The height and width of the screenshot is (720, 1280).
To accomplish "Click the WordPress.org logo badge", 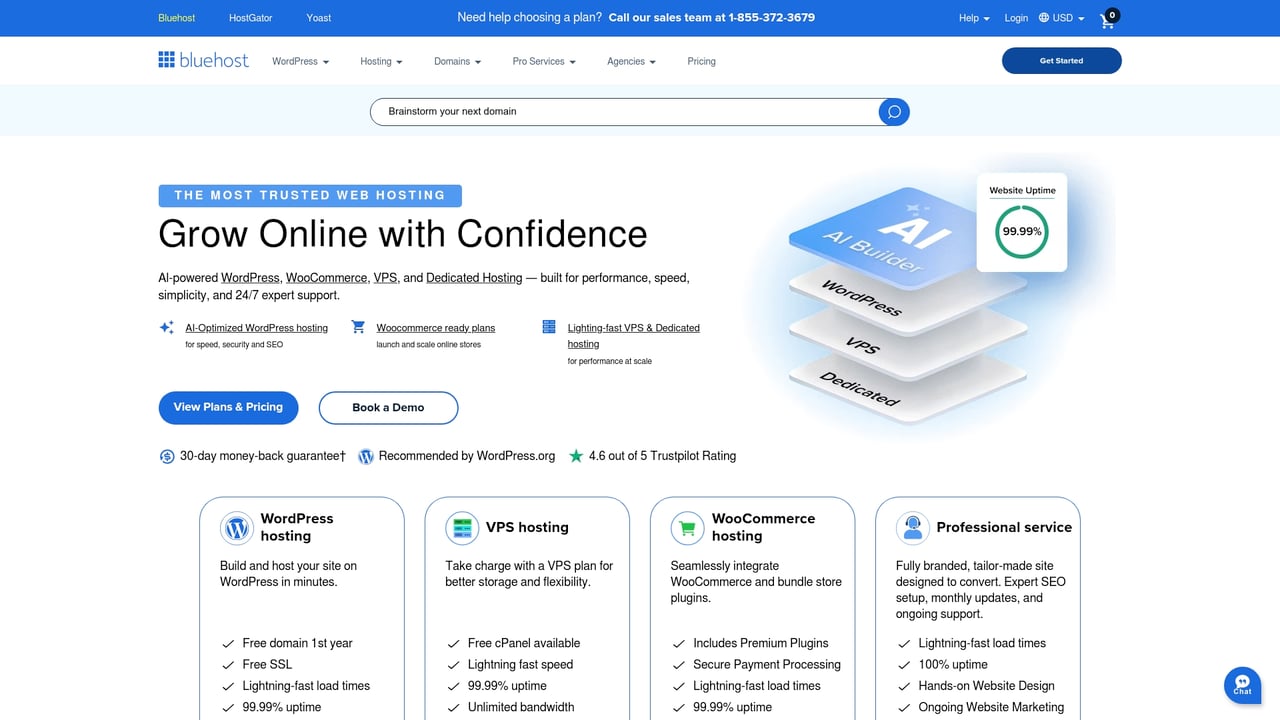I will click(x=366, y=456).
